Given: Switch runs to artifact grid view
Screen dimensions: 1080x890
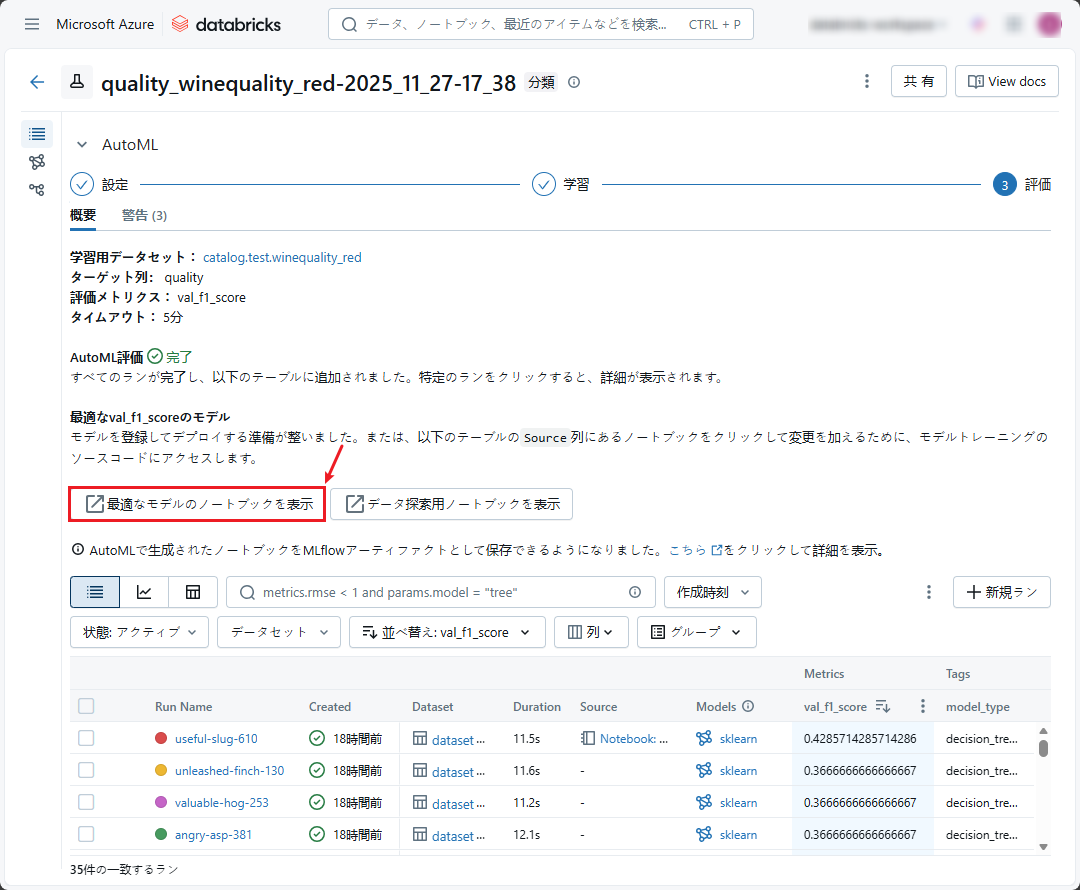Looking at the screenshot, I should coord(193,592).
